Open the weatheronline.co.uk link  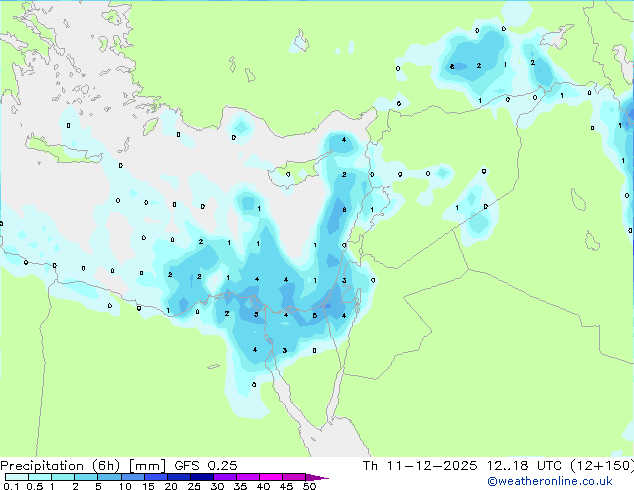pyautogui.click(x=549, y=481)
